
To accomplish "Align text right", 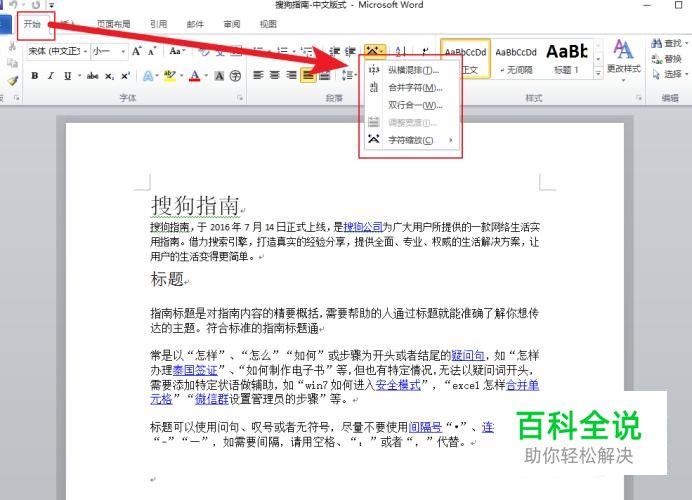I will click(291, 75).
